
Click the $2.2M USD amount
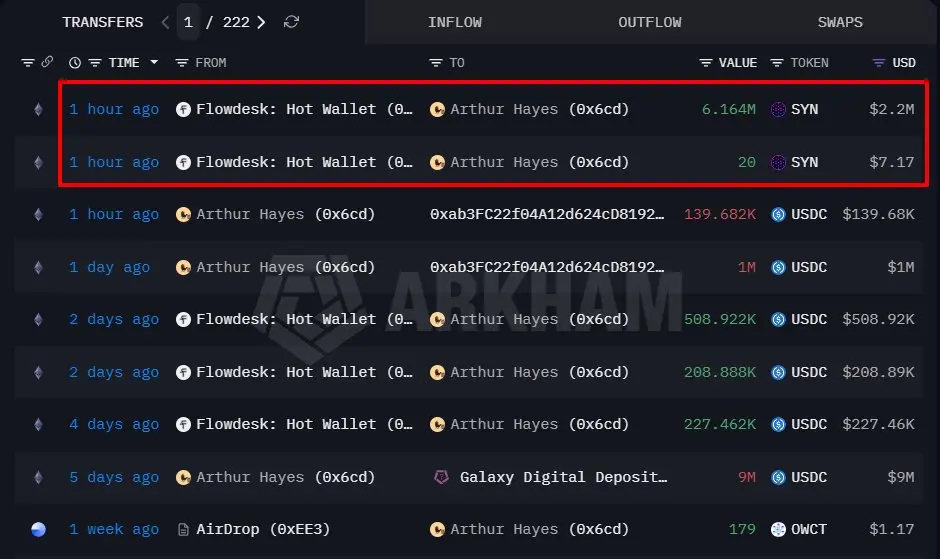point(891,109)
